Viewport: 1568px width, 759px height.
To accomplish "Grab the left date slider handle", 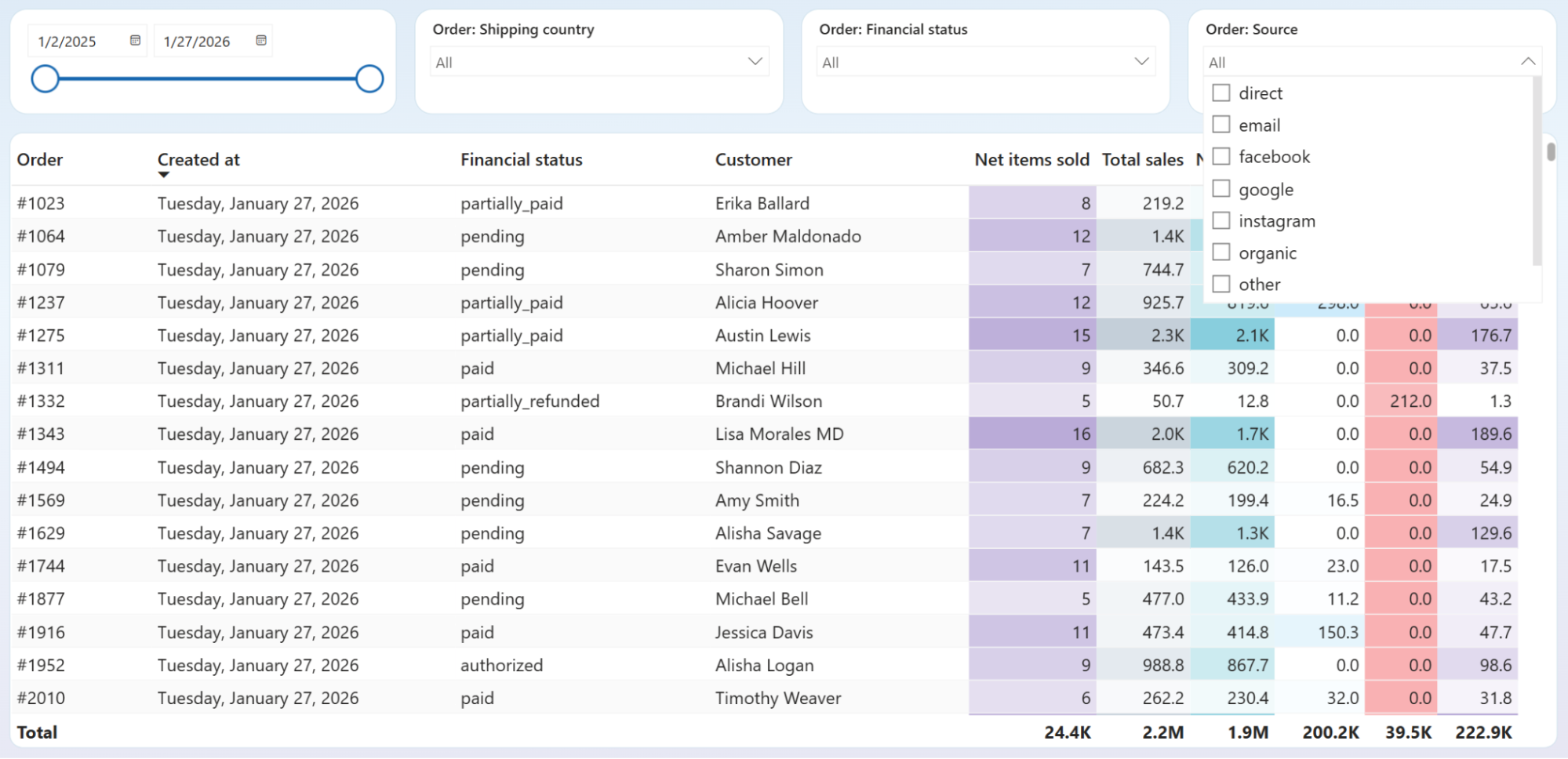I will point(45,79).
